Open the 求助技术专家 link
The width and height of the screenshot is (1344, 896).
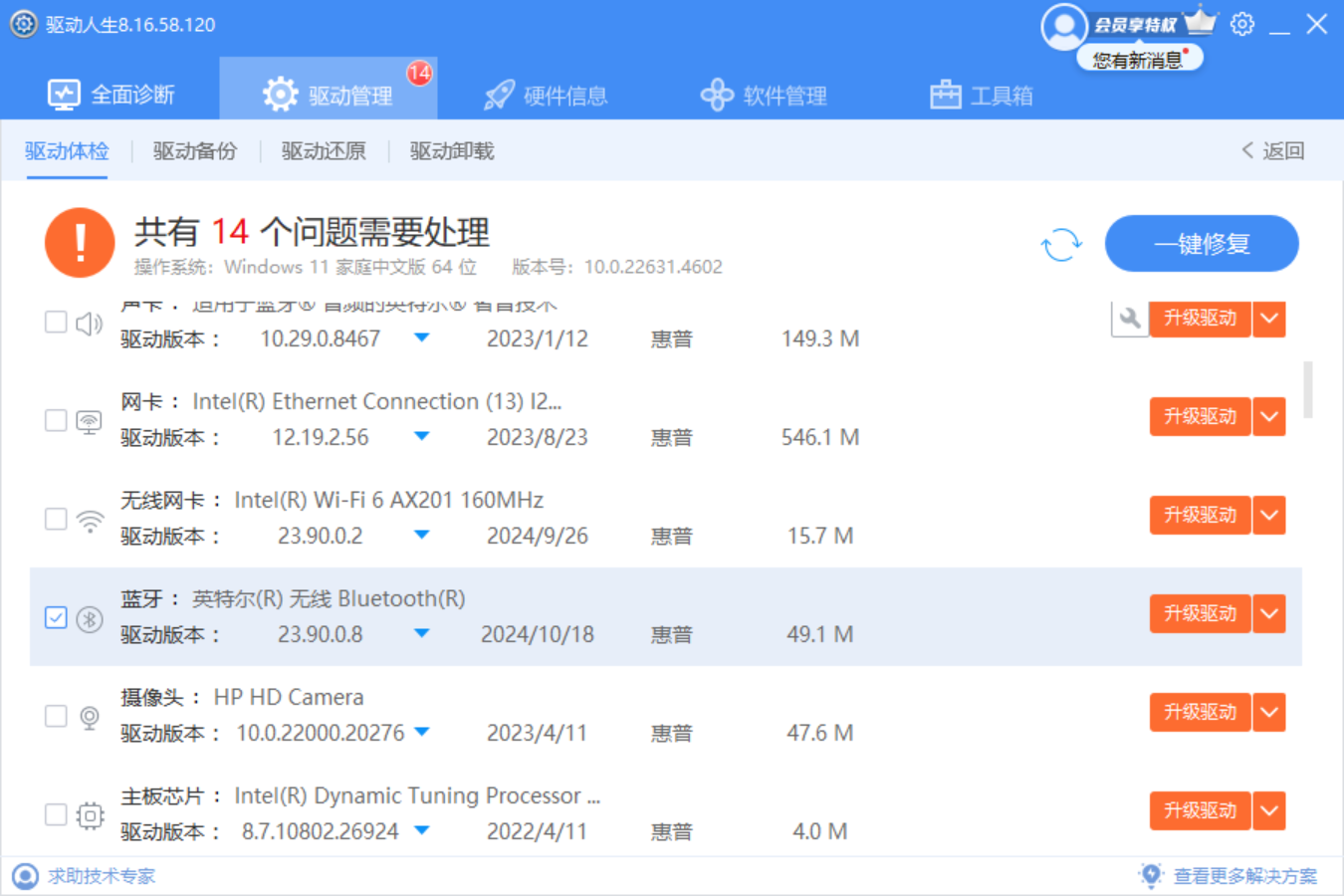[102, 876]
